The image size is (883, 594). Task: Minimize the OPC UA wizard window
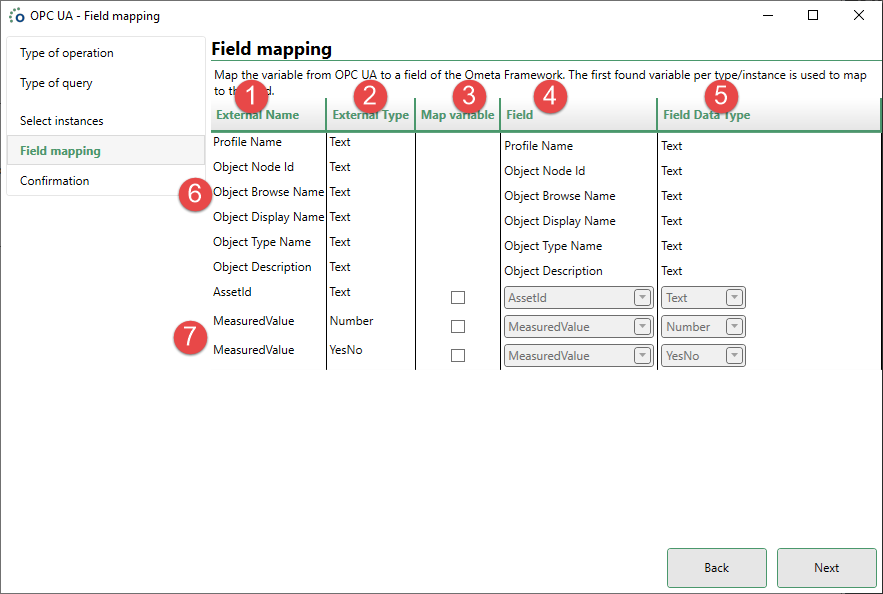point(767,16)
